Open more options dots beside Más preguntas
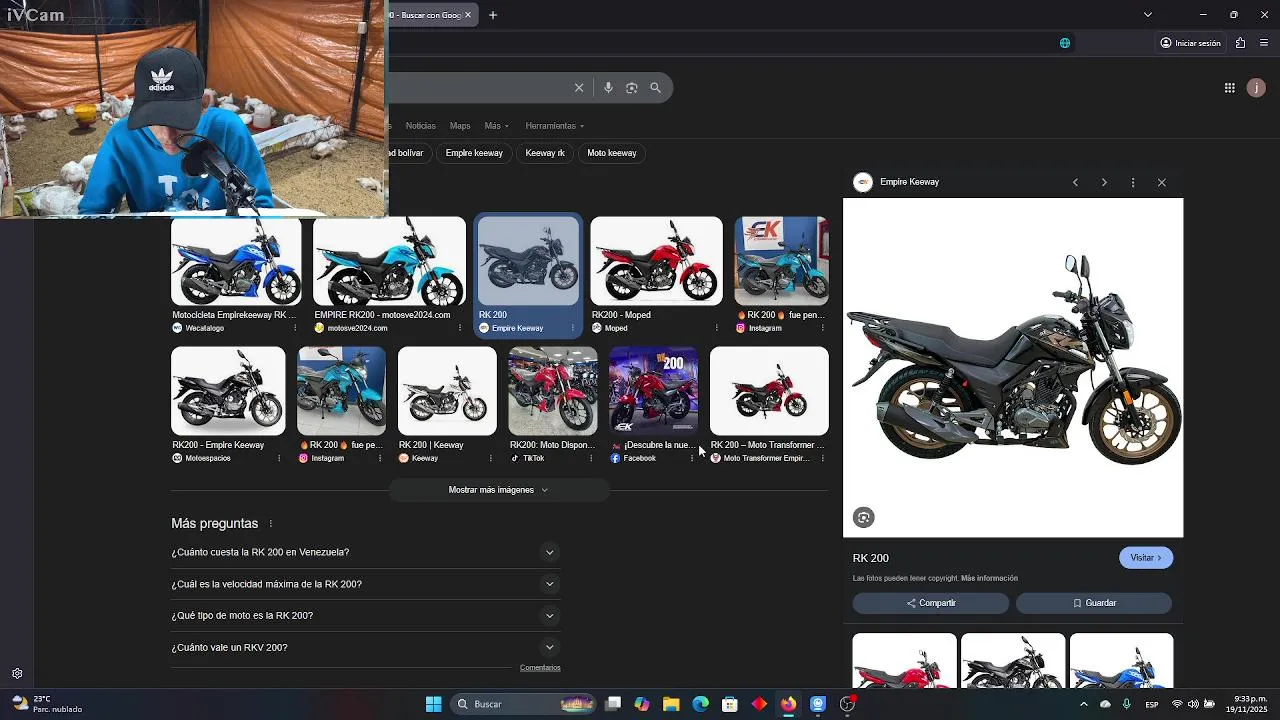1280x720 pixels. point(270,524)
